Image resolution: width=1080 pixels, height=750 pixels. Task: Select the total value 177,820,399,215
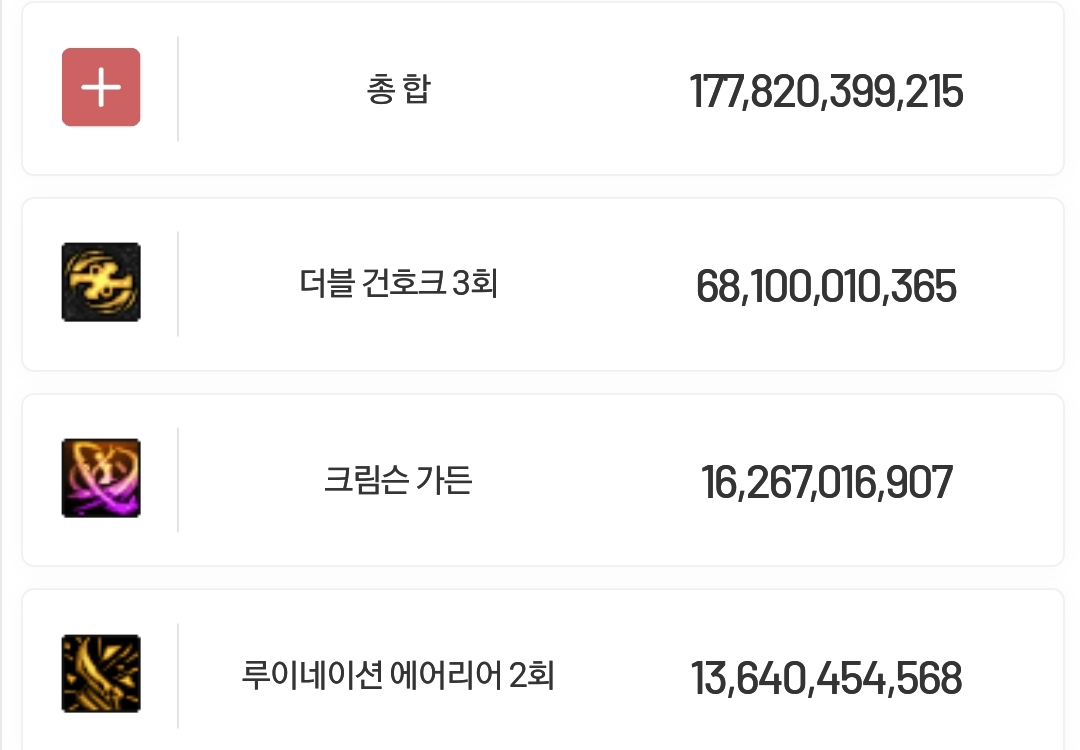[827, 92]
